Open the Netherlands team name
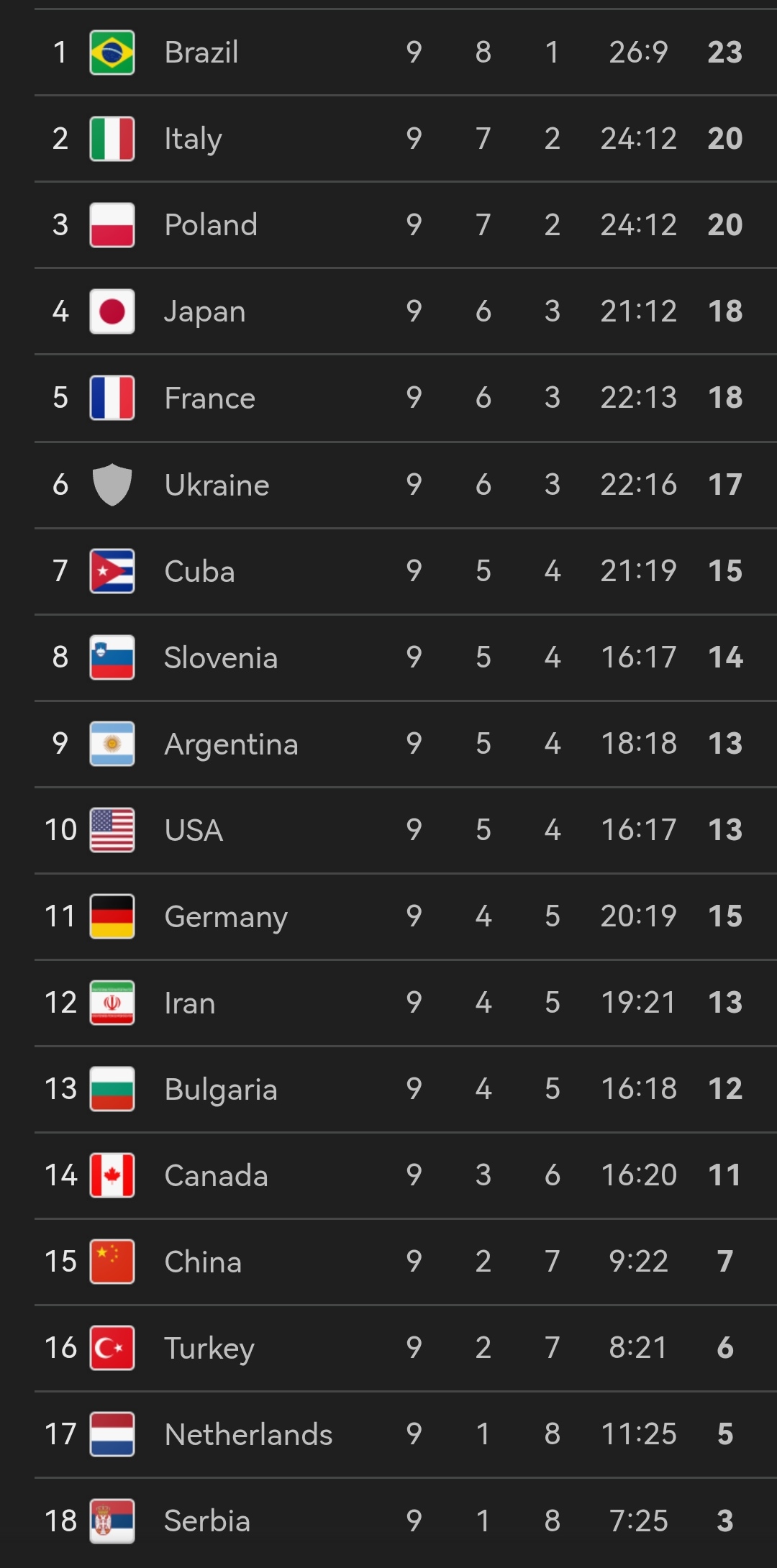 (x=248, y=1434)
